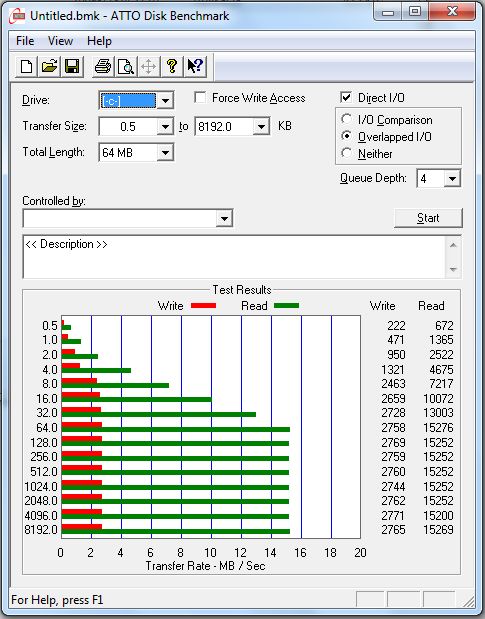Open the Total Length dropdown
The height and width of the screenshot is (619, 485).
tap(165, 152)
